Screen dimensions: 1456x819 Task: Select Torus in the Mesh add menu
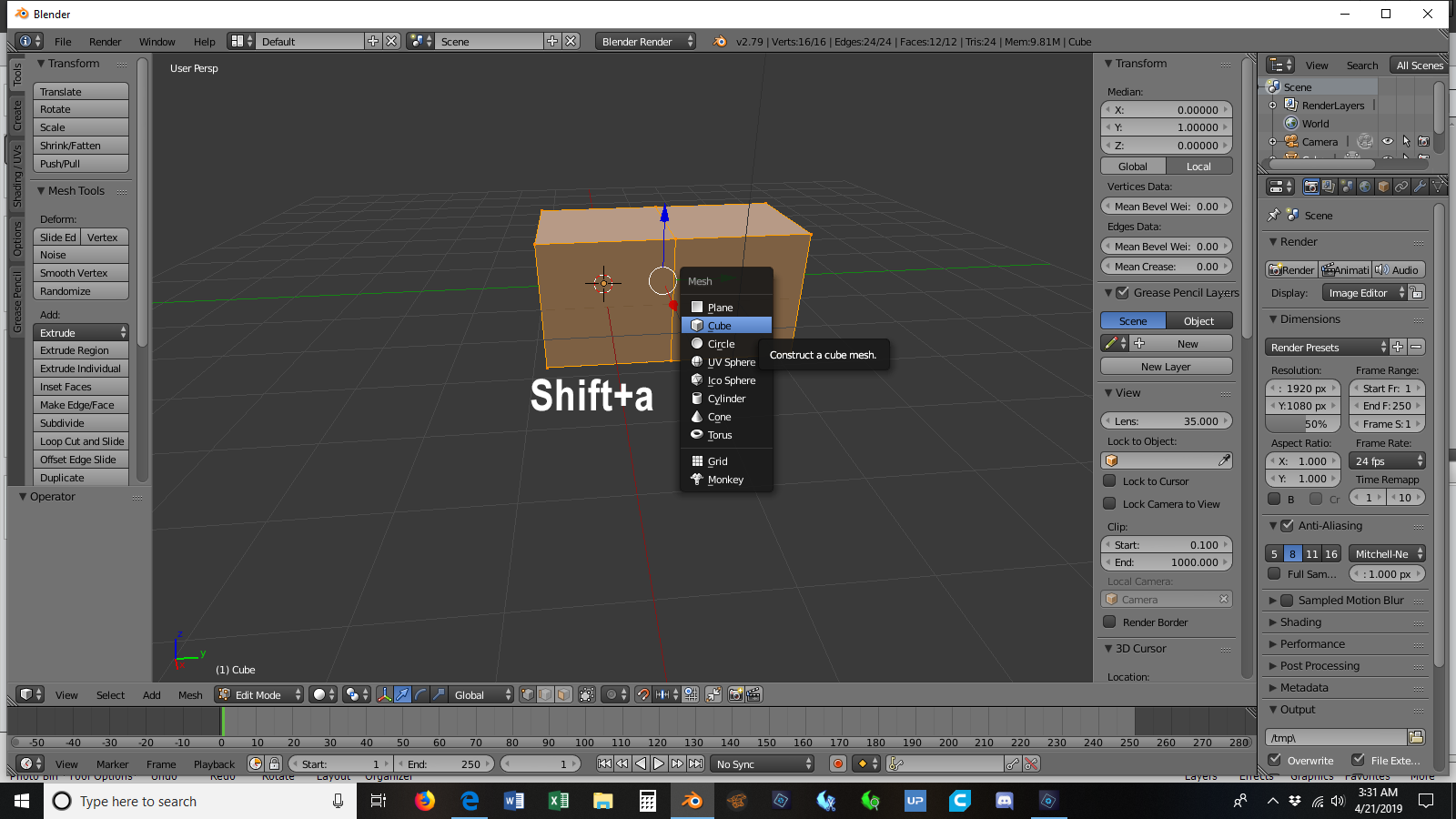[726, 434]
